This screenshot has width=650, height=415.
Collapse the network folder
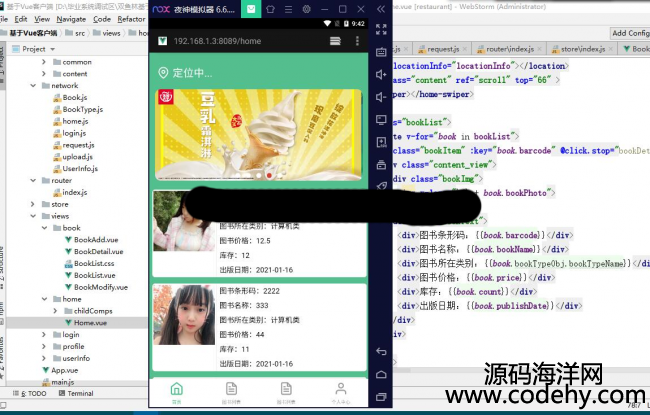33,85
